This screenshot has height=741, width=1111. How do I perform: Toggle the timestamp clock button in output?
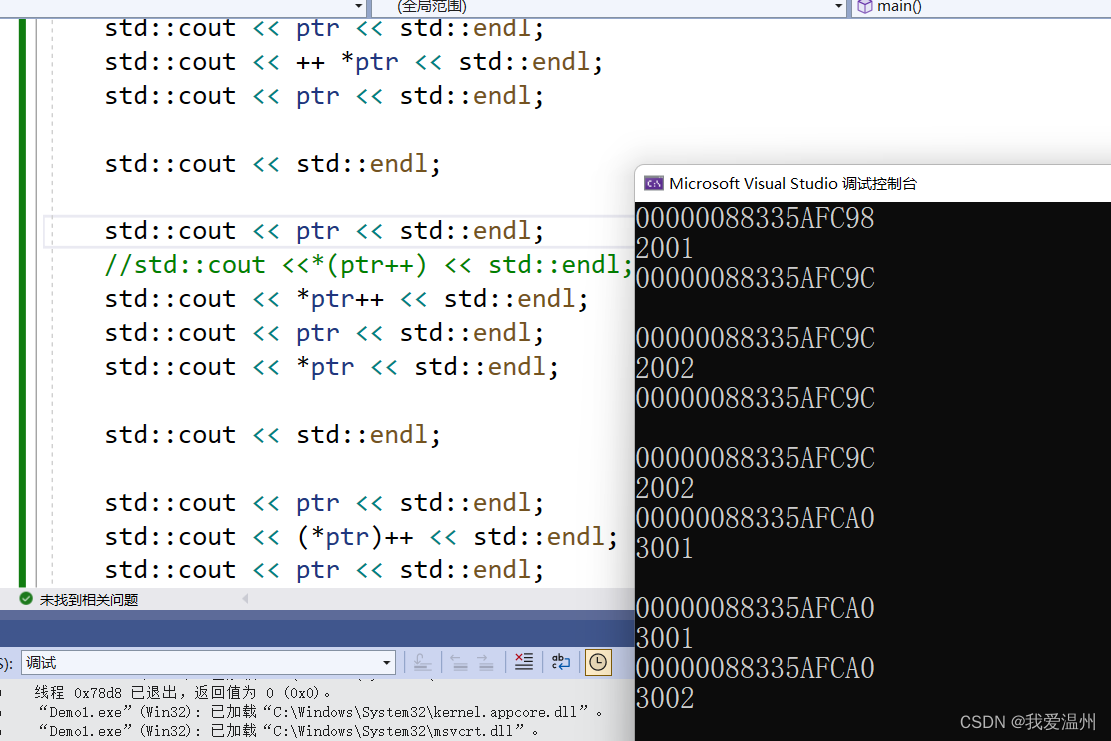(x=598, y=662)
